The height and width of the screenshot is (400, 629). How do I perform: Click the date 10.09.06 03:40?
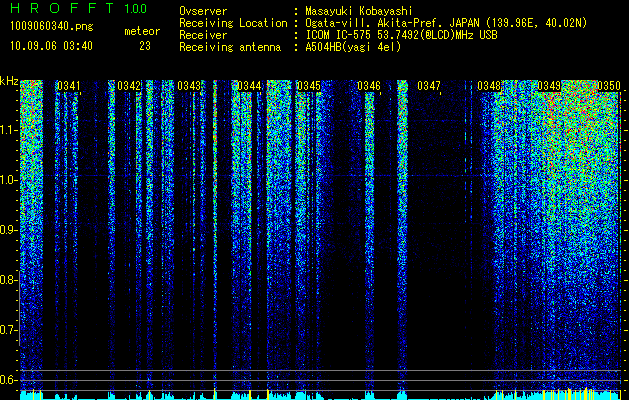coord(51,46)
